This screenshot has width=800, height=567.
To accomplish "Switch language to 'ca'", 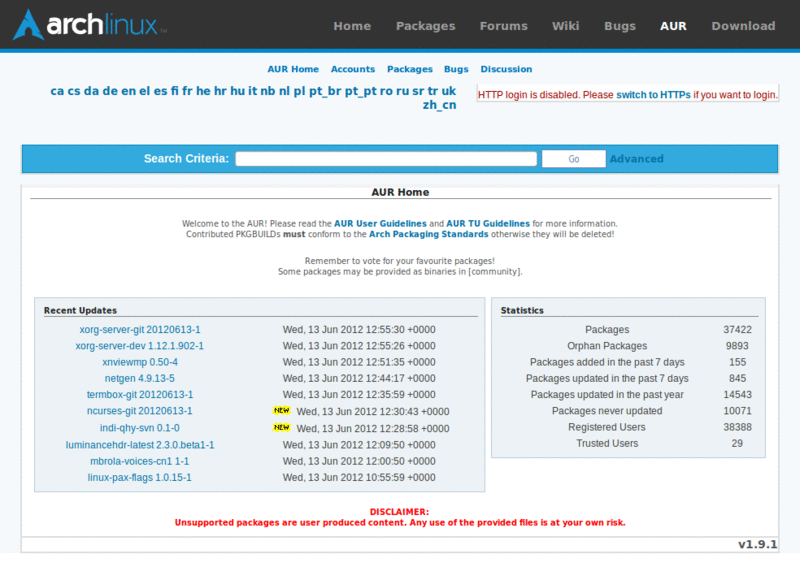I will tap(57, 91).
